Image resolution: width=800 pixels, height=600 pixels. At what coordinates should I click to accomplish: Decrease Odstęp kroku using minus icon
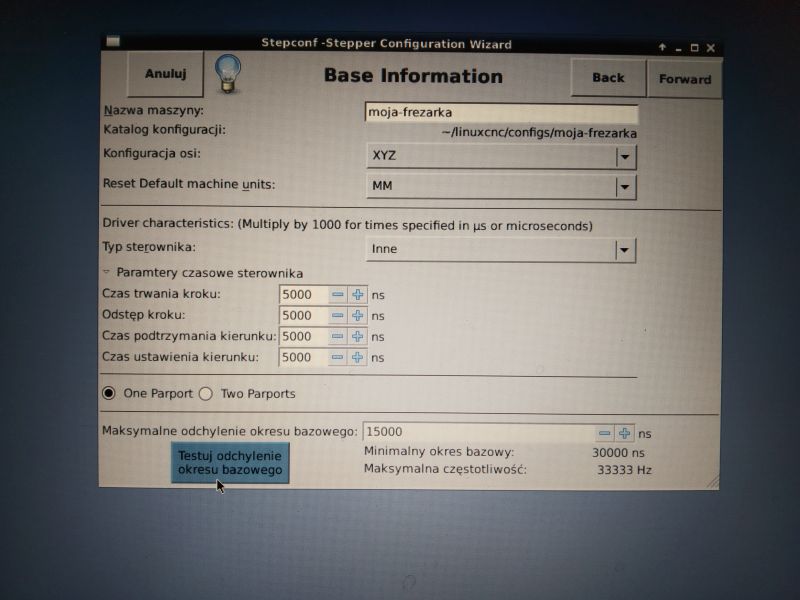(337, 316)
